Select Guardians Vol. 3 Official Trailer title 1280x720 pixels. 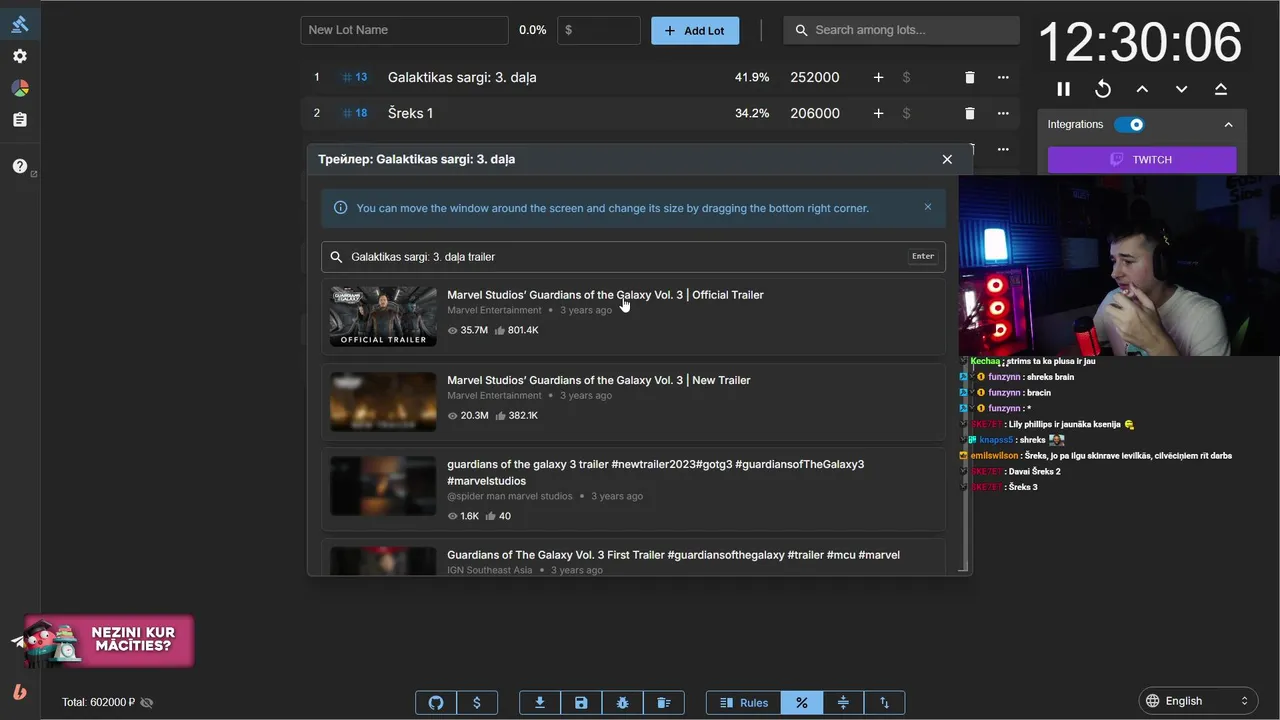(x=605, y=295)
